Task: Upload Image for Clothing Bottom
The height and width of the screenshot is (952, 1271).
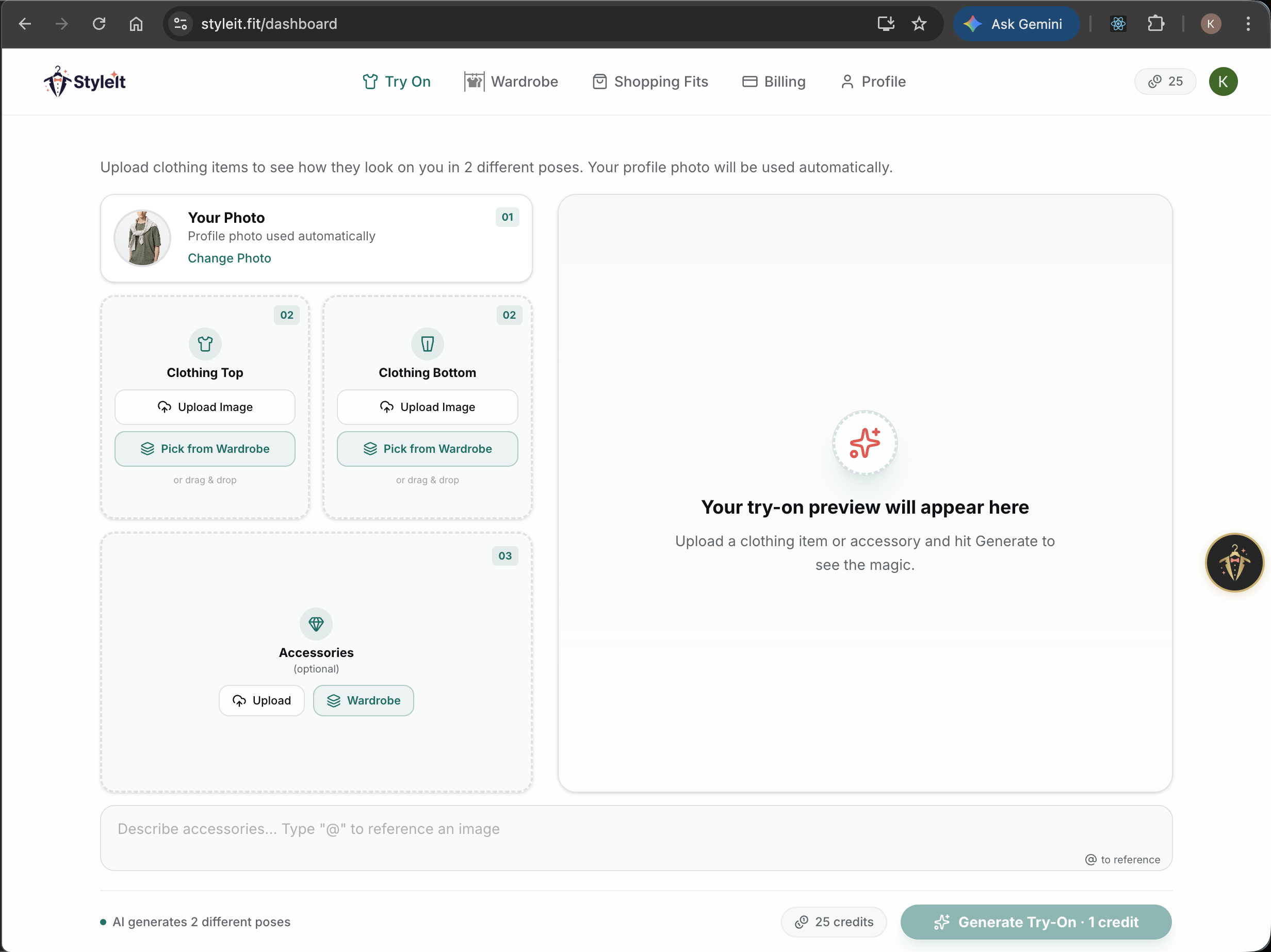Action: coord(428,407)
